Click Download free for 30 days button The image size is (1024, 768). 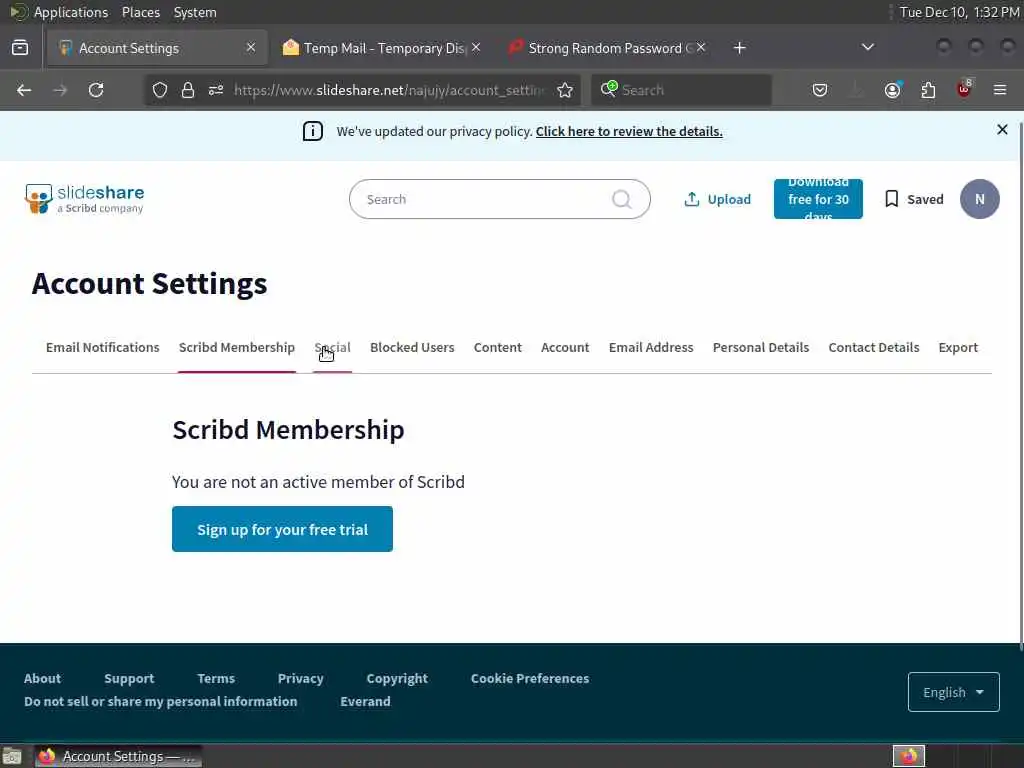pos(818,199)
